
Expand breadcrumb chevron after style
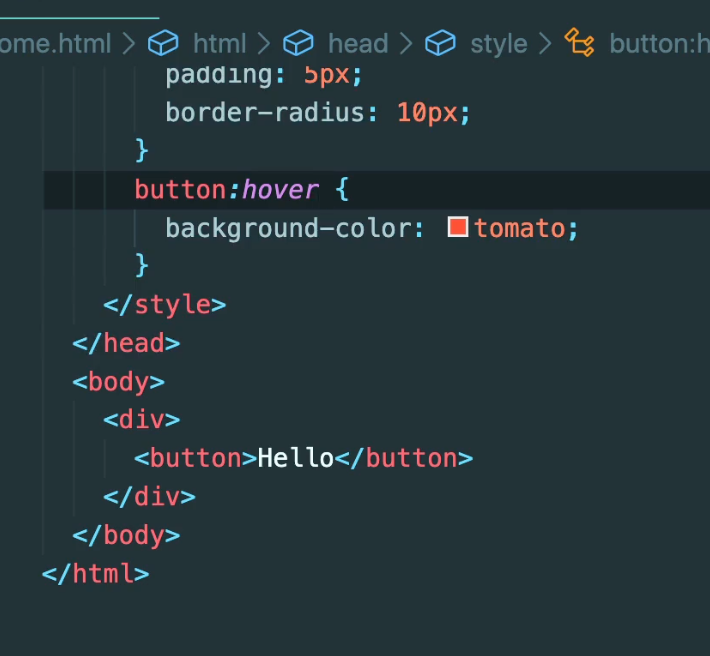point(546,44)
